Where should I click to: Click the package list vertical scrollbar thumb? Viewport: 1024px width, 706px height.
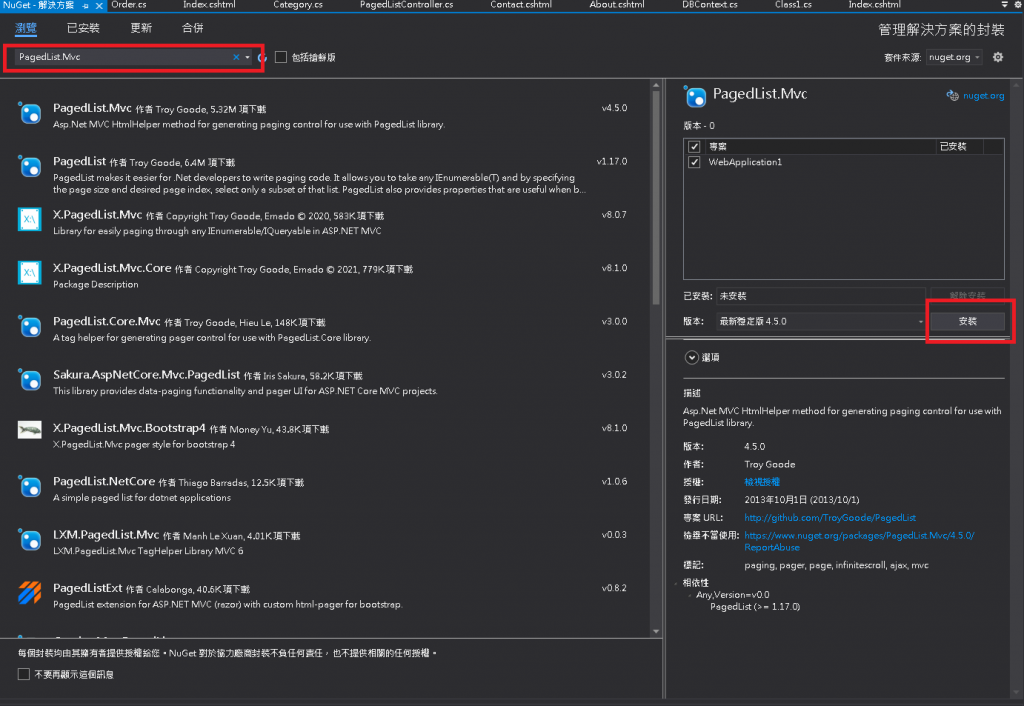tap(656, 197)
